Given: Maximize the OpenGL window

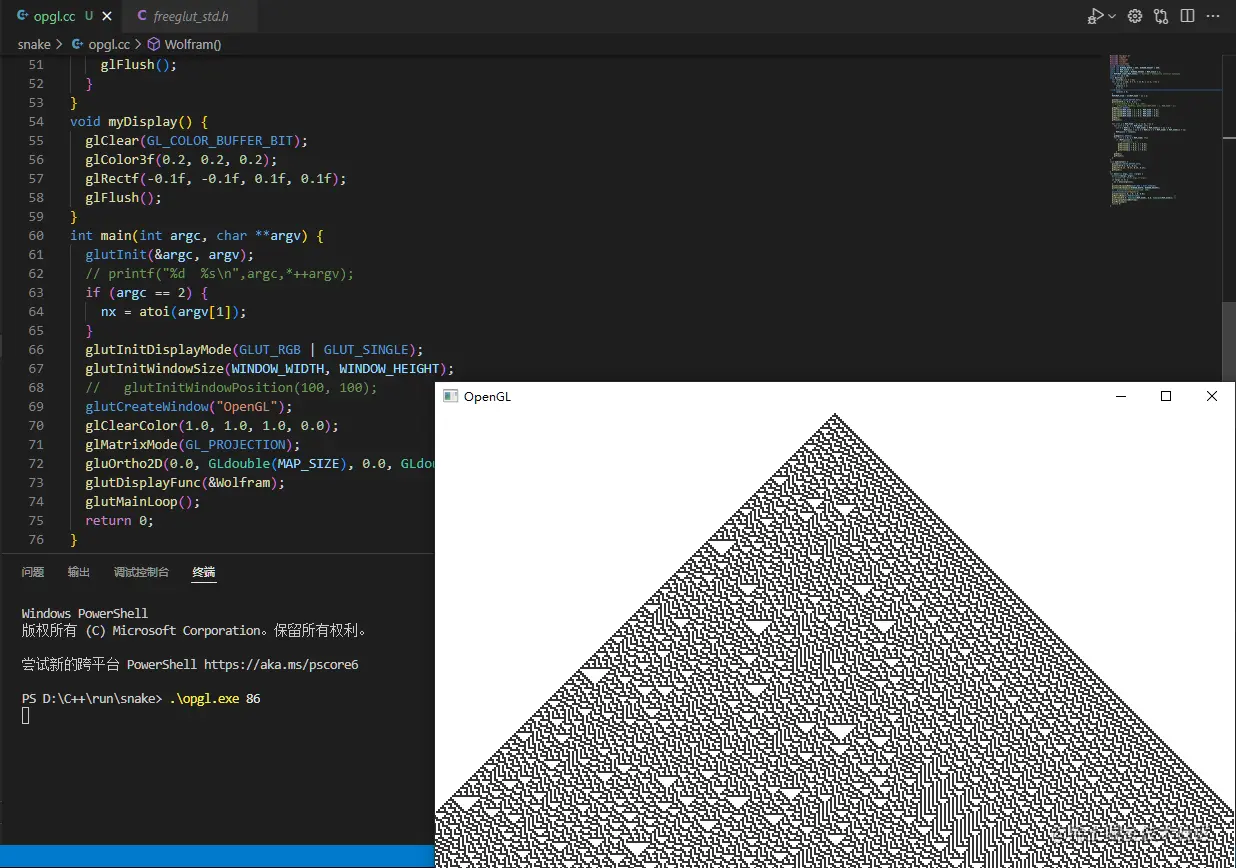Looking at the screenshot, I should (1166, 396).
